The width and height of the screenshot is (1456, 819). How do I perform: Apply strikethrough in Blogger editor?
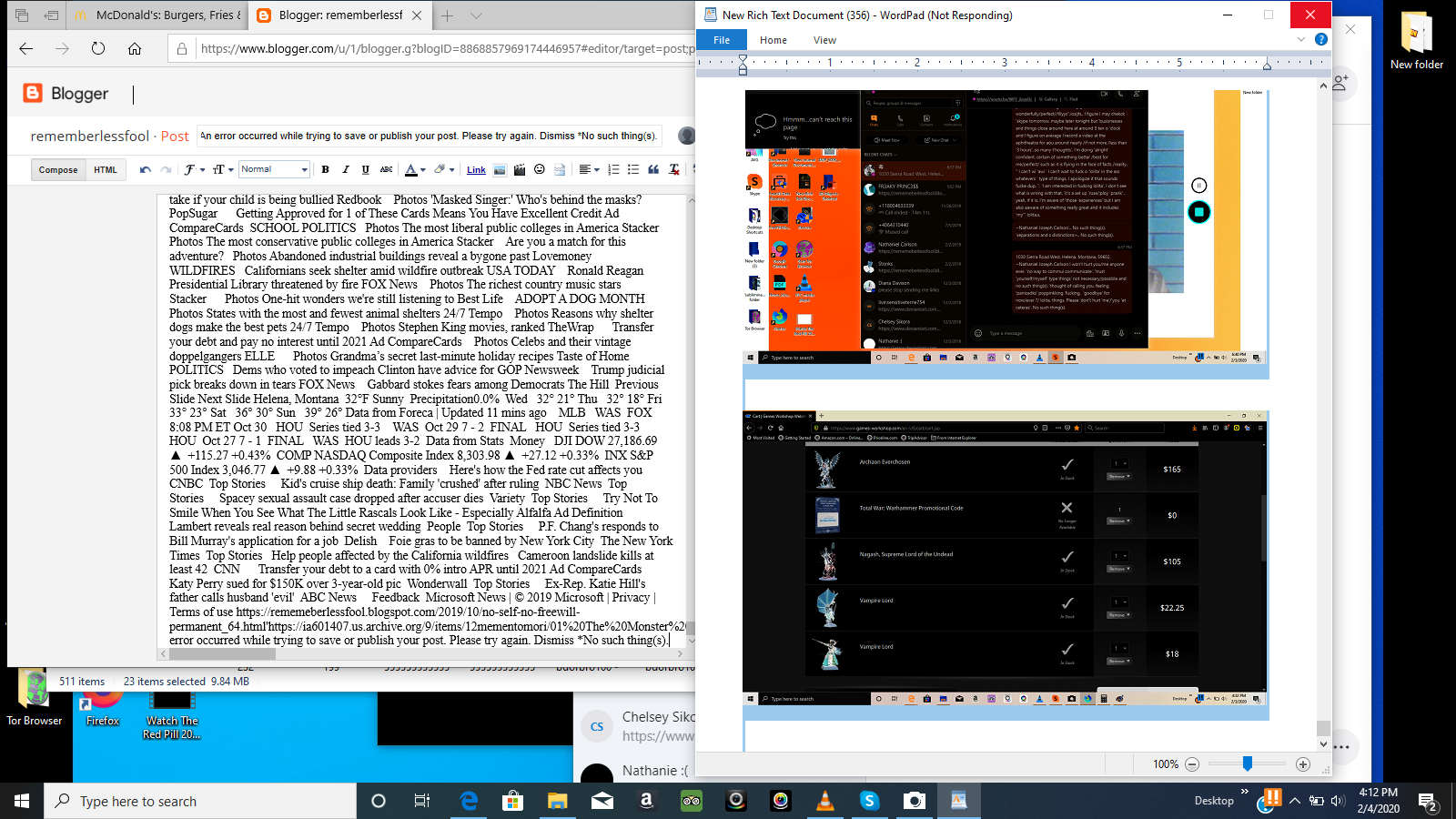pyautogui.click(x=387, y=169)
